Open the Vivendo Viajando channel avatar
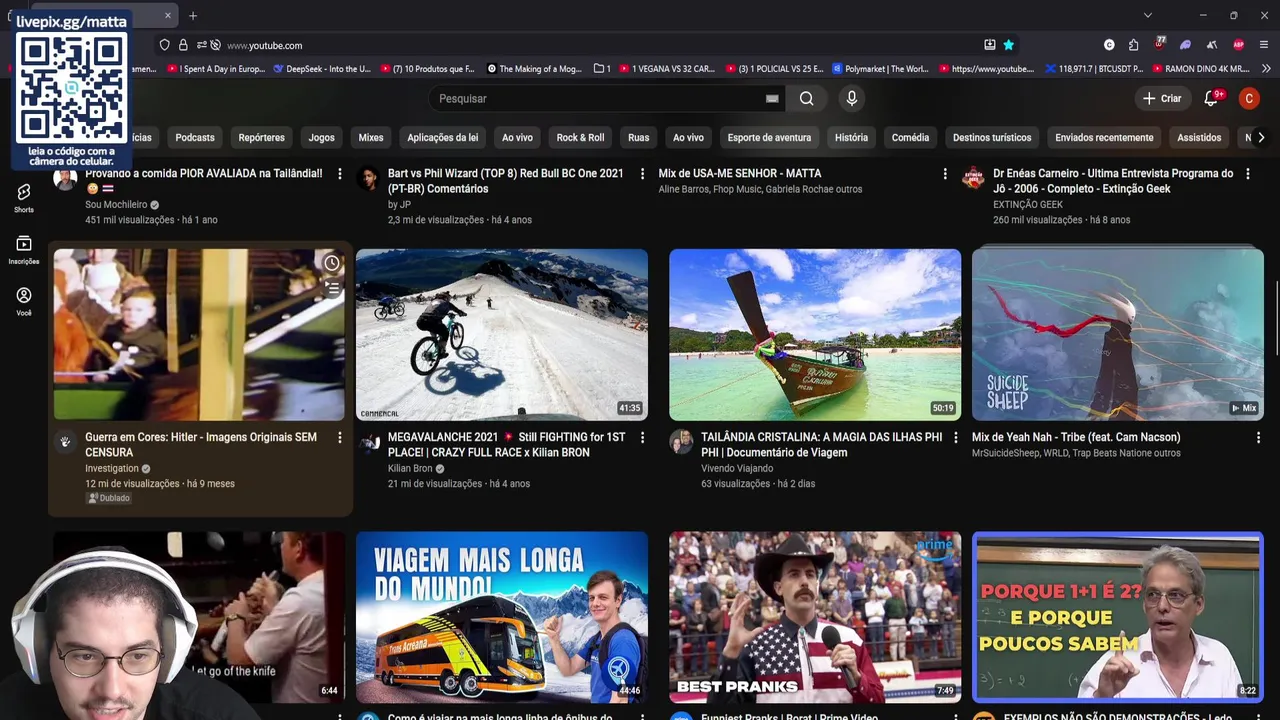 [x=682, y=443]
